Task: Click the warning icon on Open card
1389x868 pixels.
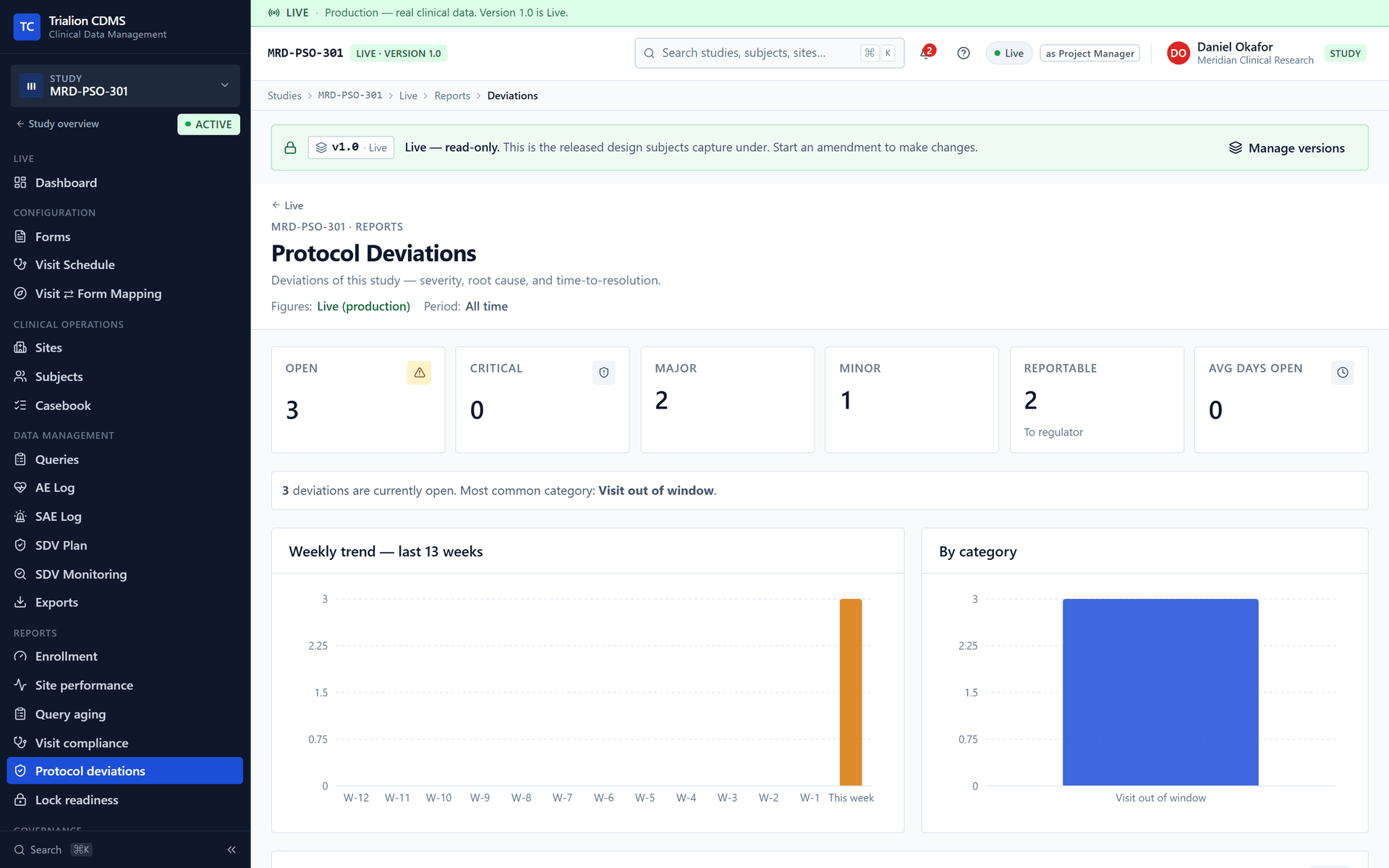Action: coord(419,373)
